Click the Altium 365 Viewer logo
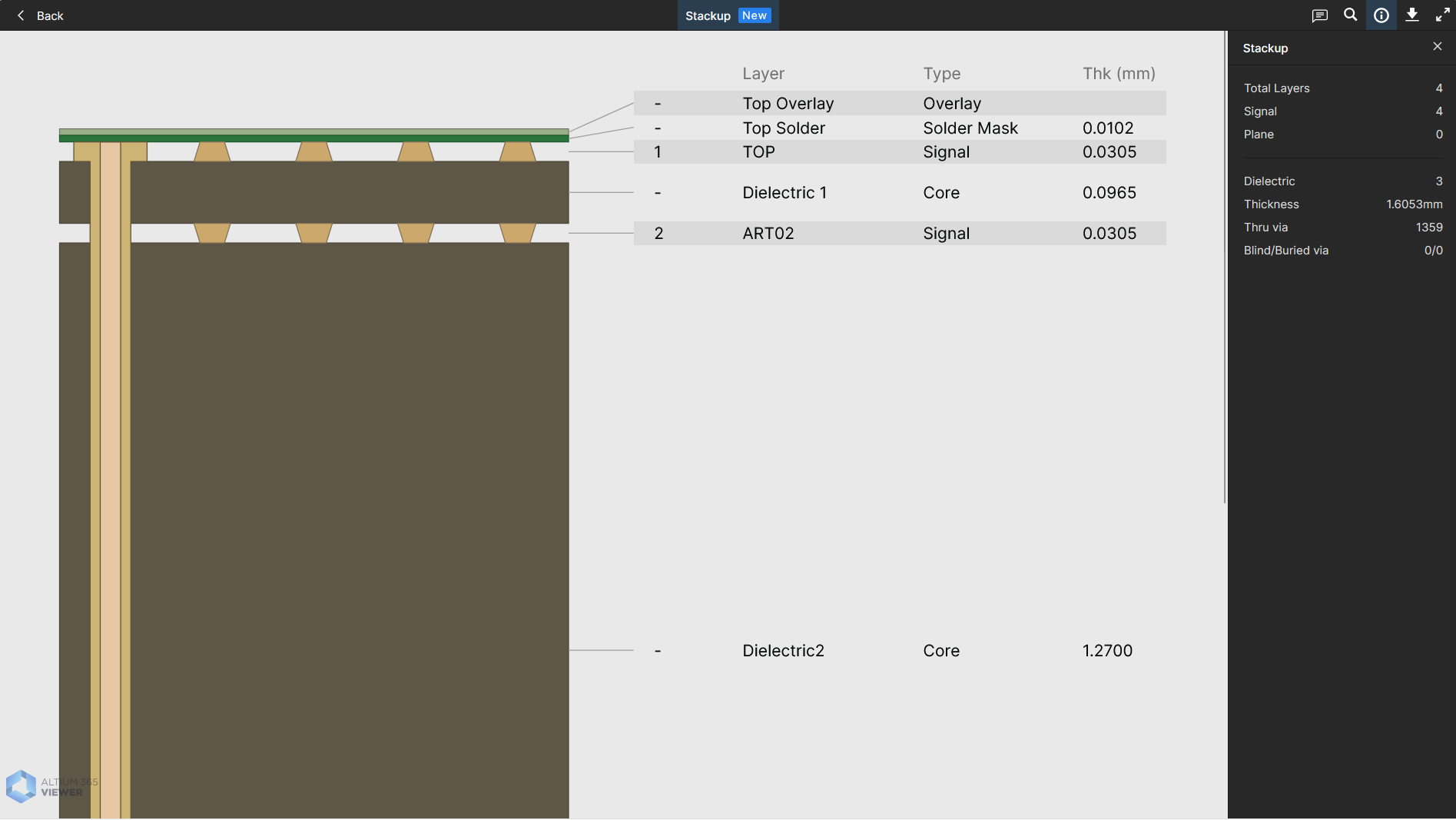 pyautogui.click(x=22, y=786)
